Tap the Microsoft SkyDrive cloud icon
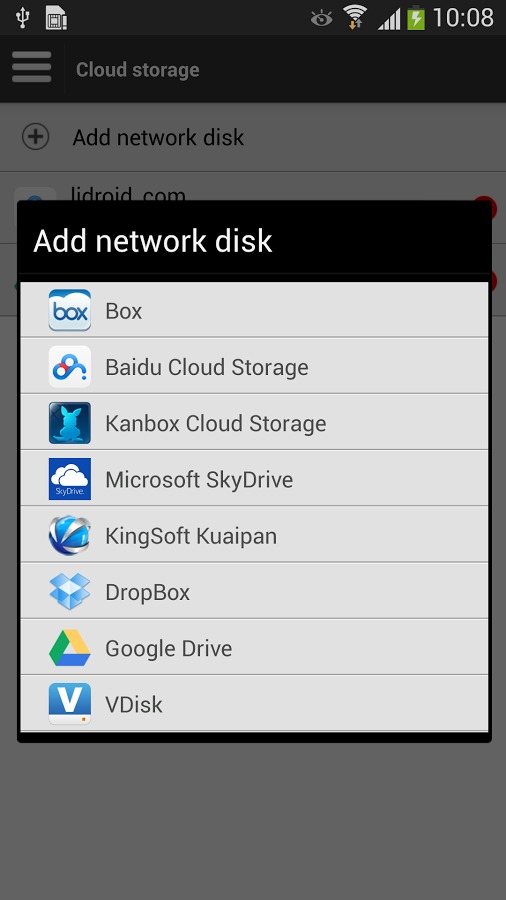Image resolution: width=506 pixels, height=900 pixels. 69,479
